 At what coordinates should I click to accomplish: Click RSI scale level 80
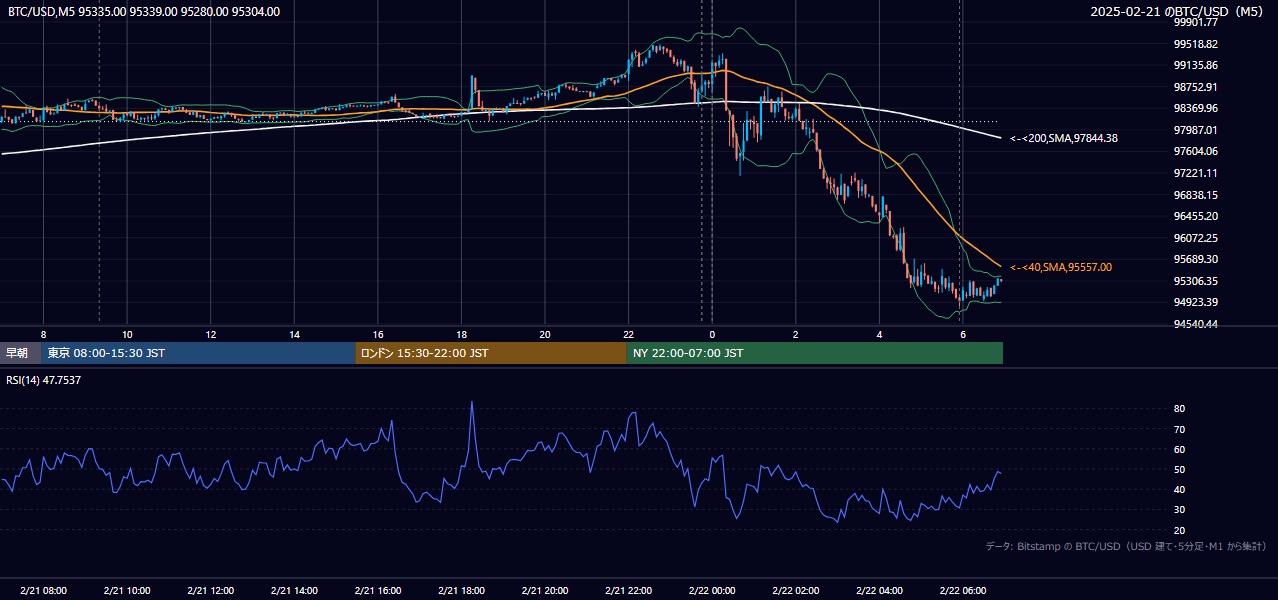1180,409
